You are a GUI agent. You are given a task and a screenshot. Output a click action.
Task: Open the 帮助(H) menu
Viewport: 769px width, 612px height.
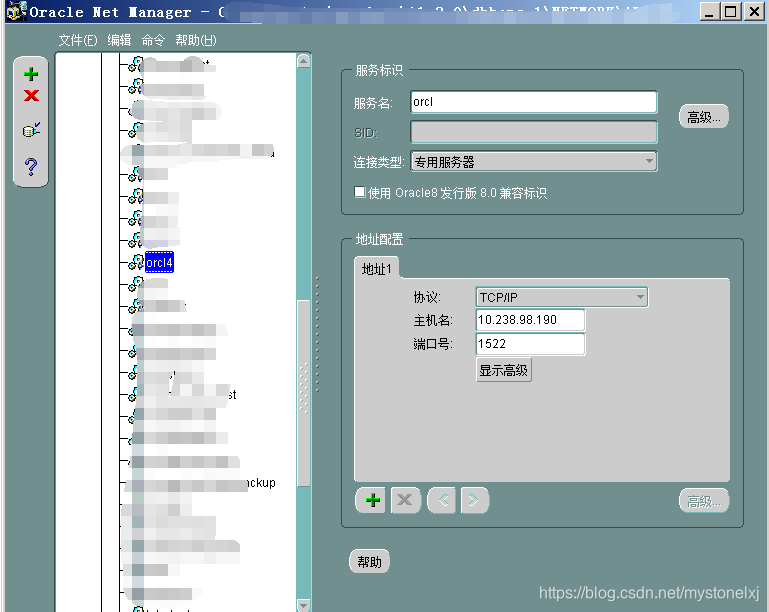pyautogui.click(x=196, y=40)
